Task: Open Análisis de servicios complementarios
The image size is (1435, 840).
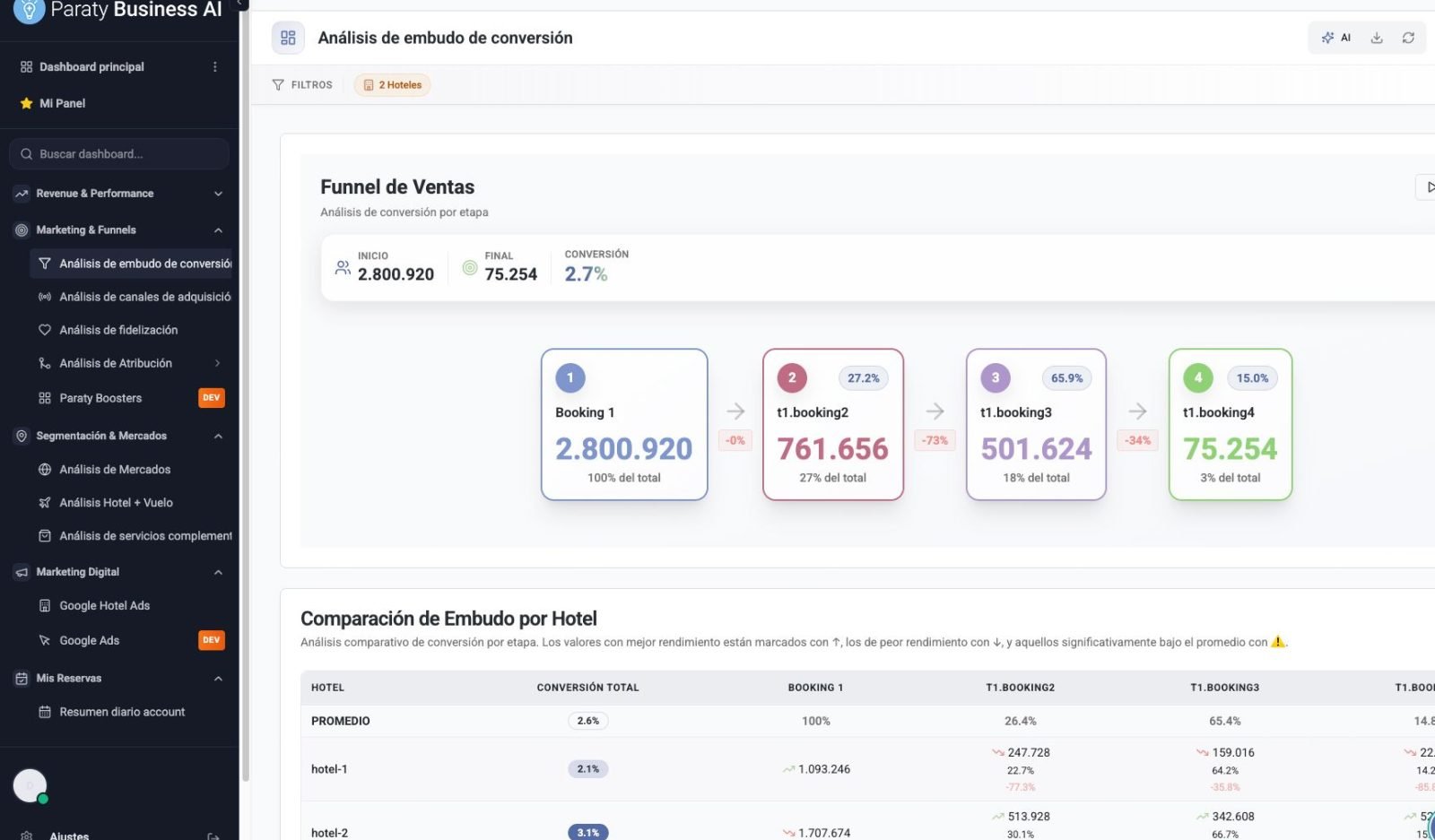Action: pos(130,536)
